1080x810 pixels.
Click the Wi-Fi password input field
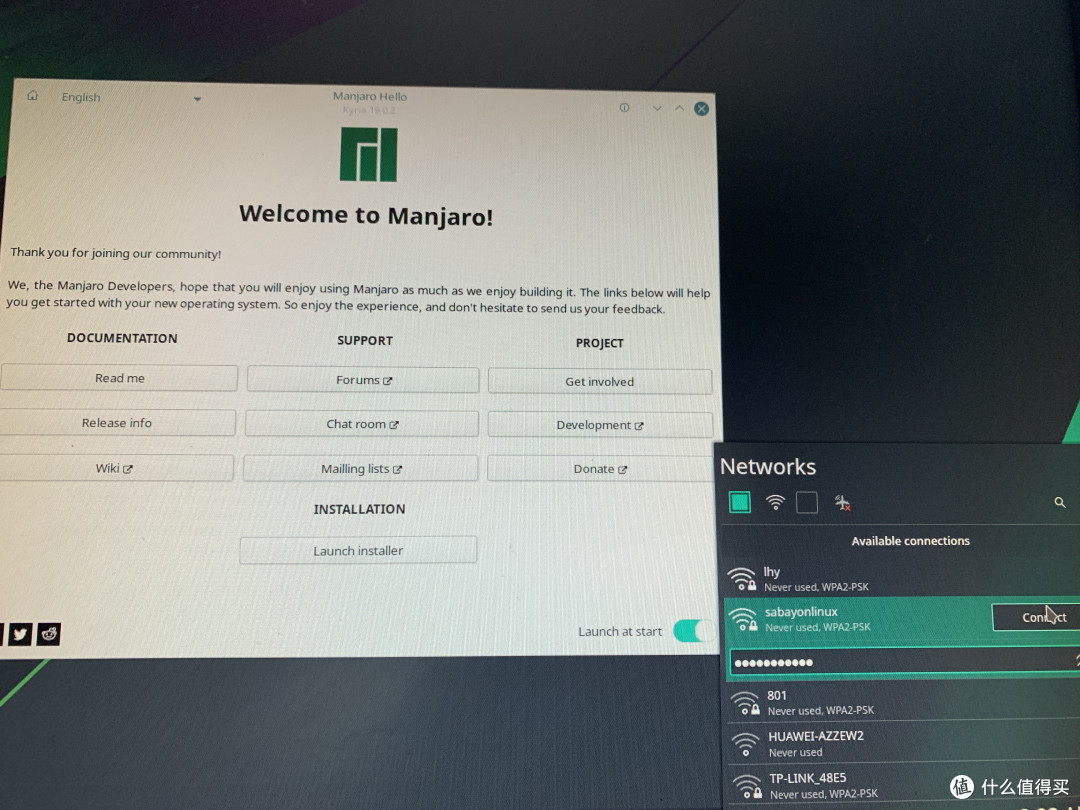coord(904,662)
